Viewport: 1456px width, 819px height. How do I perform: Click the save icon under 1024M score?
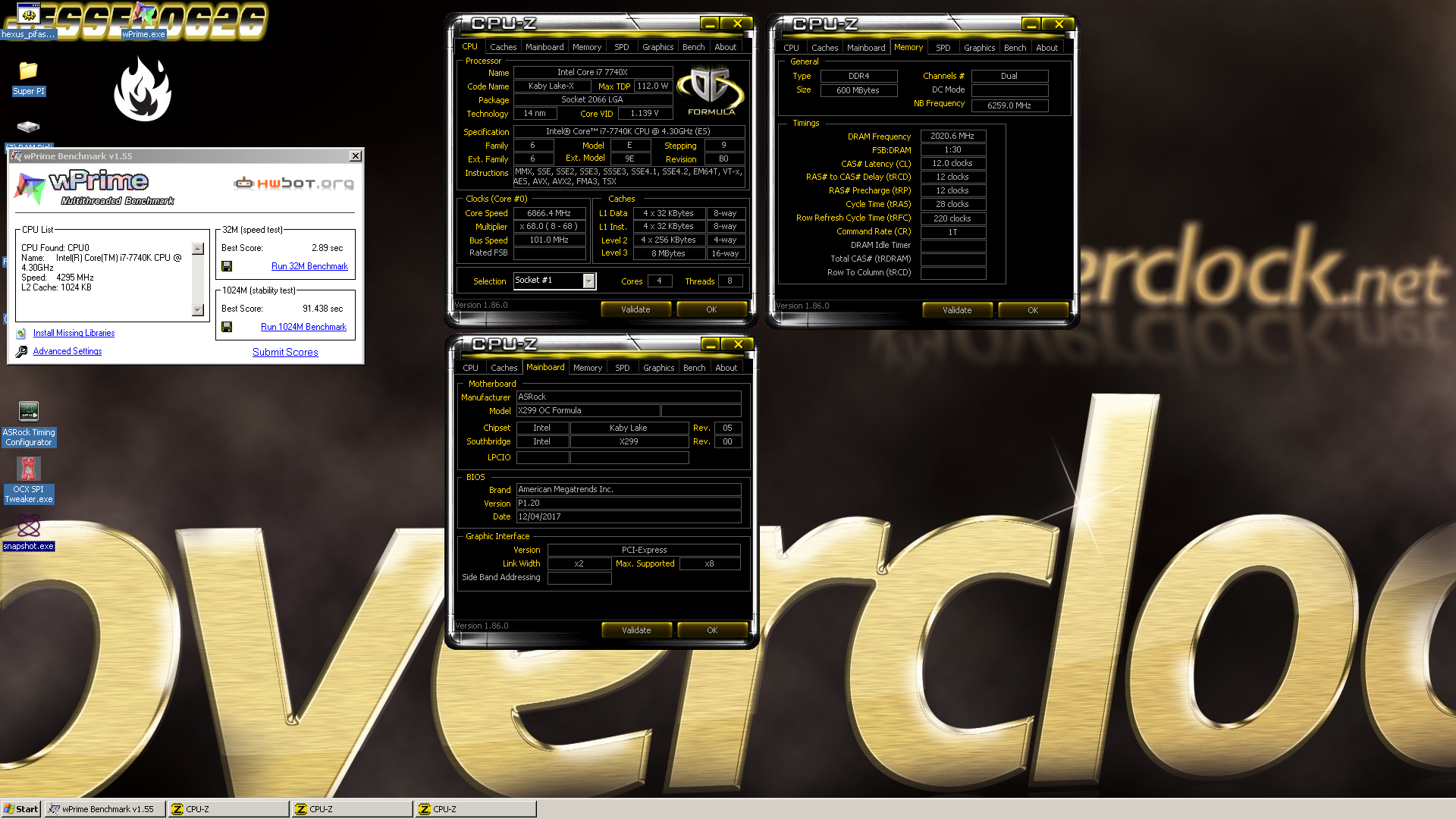tap(227, 328)
